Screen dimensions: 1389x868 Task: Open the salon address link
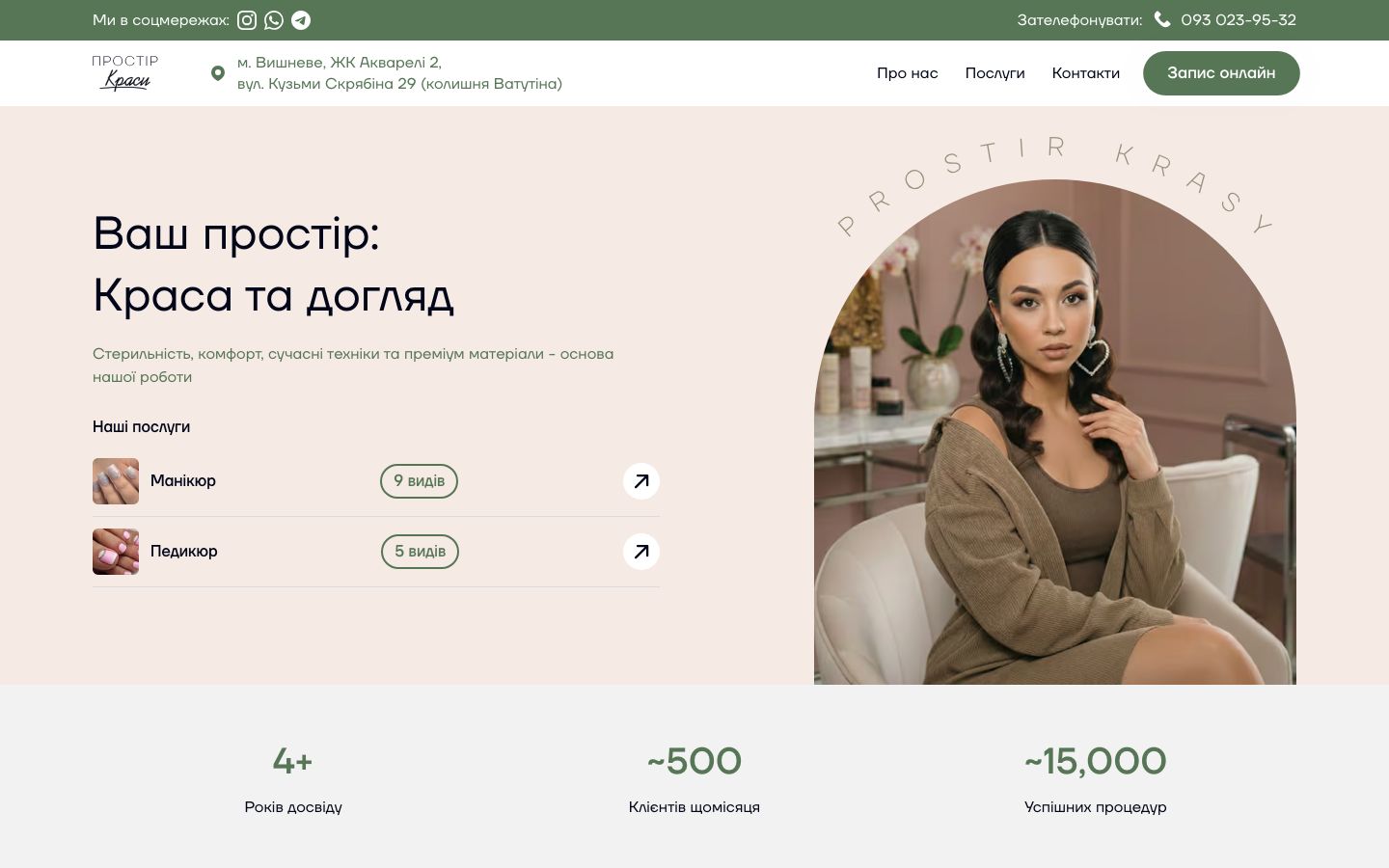tap(399, 73)
